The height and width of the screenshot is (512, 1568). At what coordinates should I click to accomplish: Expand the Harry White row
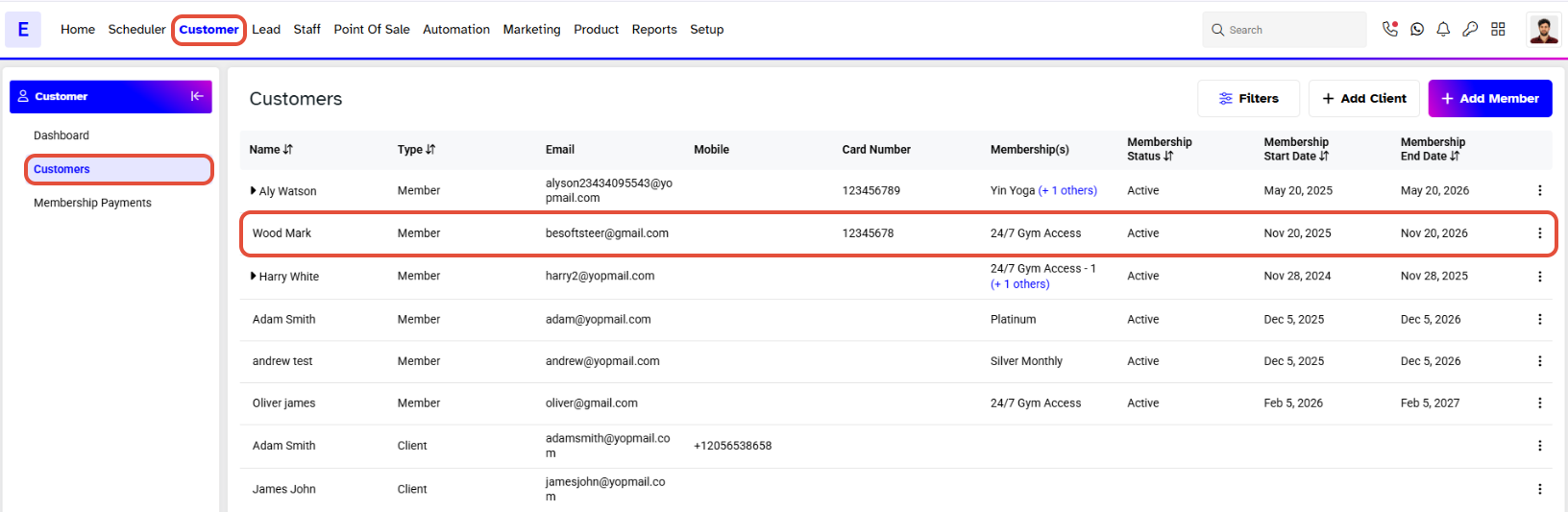(253, 276)
